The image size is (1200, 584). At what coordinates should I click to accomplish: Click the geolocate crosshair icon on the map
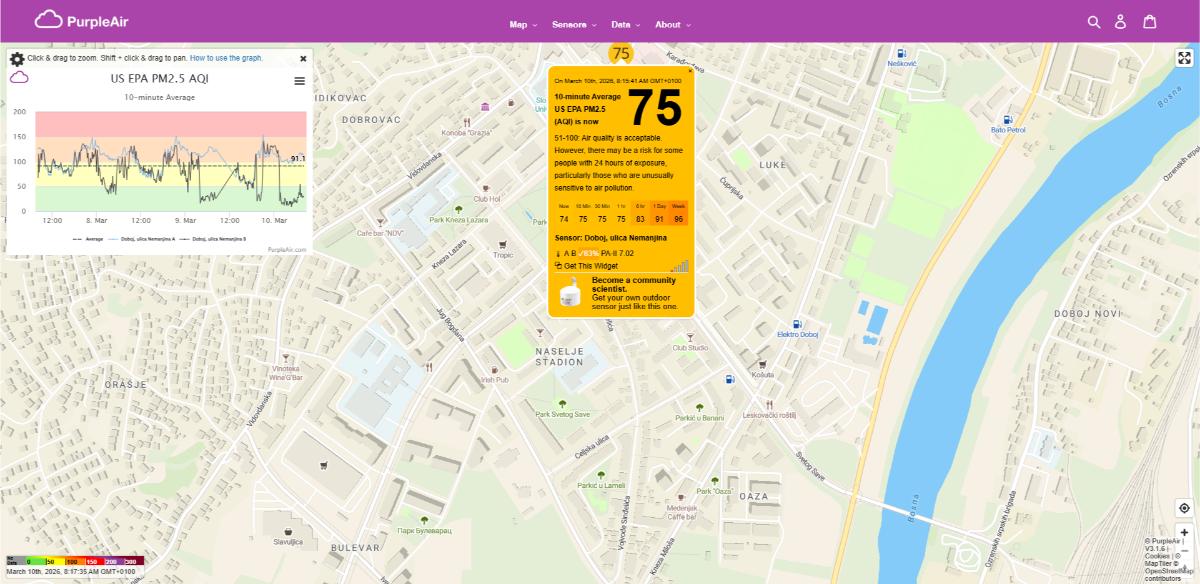tap(1184, 508)
